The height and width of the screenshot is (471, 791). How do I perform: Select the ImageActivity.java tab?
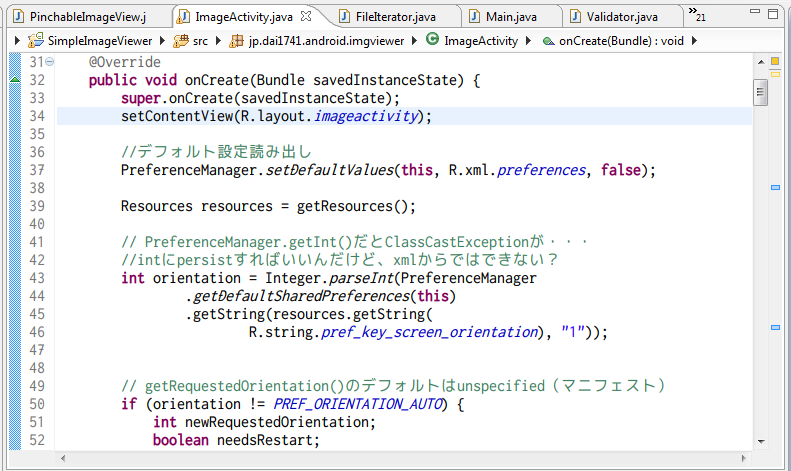(x=244, y=17)
